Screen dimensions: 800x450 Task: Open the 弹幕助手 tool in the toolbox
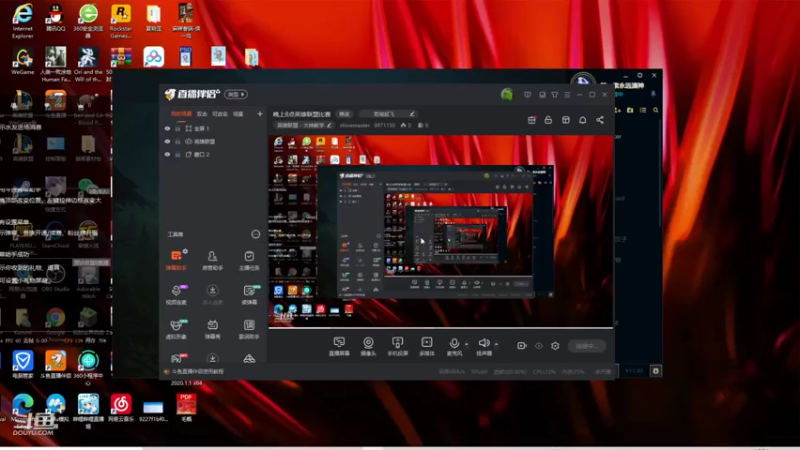pos(176,259)
